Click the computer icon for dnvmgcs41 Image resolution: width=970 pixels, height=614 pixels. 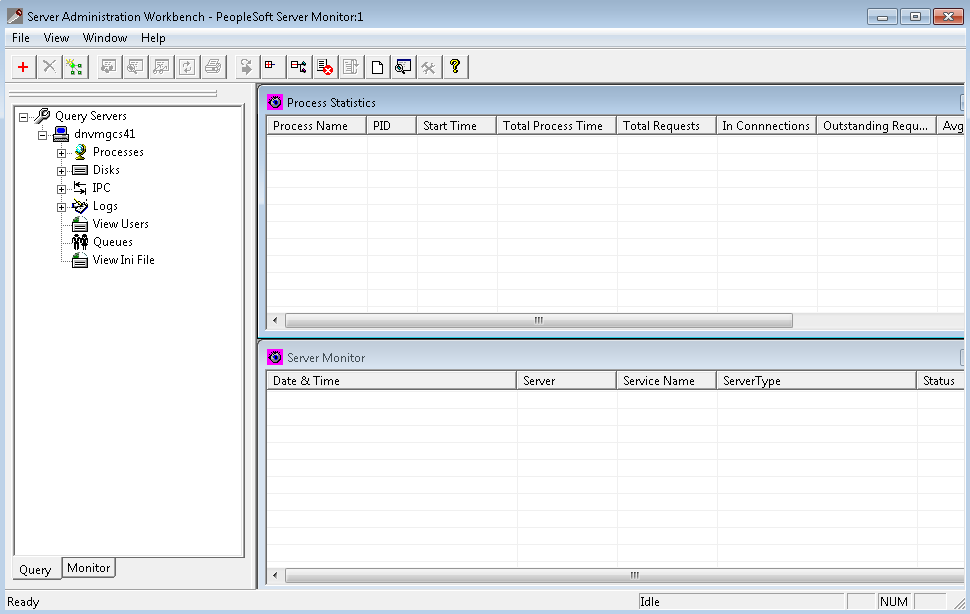(61, 134)
